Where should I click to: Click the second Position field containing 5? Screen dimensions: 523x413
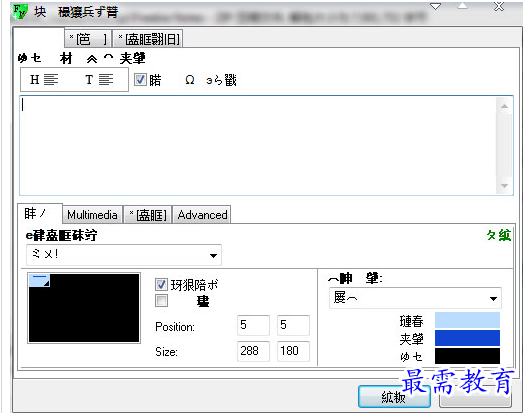293,325
